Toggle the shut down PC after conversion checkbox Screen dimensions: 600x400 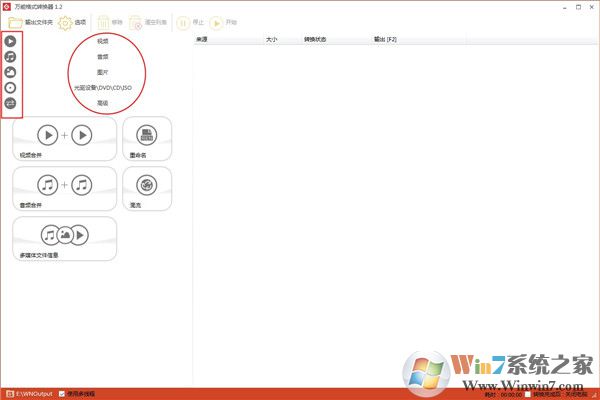click(x=528, y=394)
